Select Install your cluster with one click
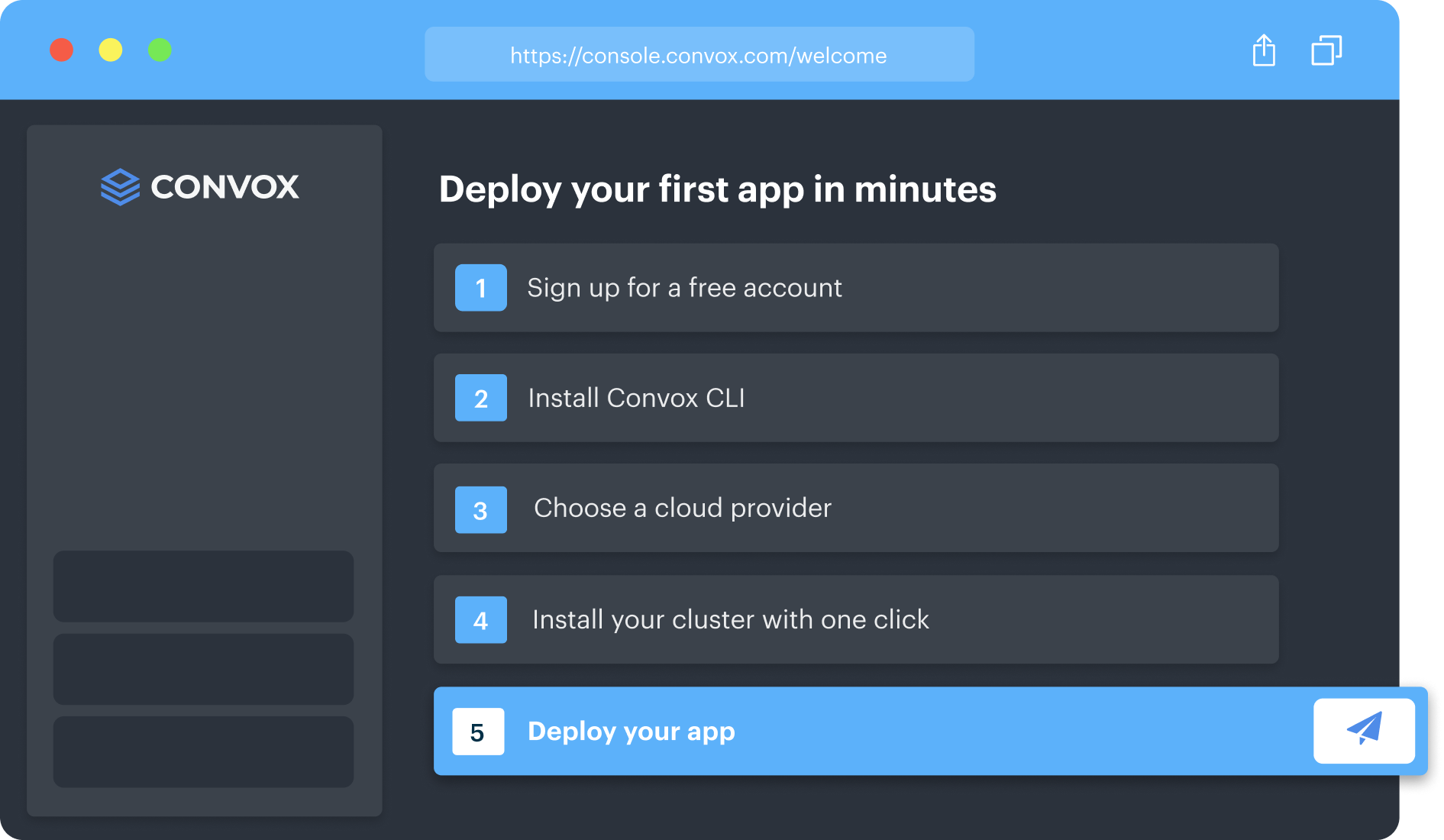This screenshot has width=1444, height=840. [855, 619]
